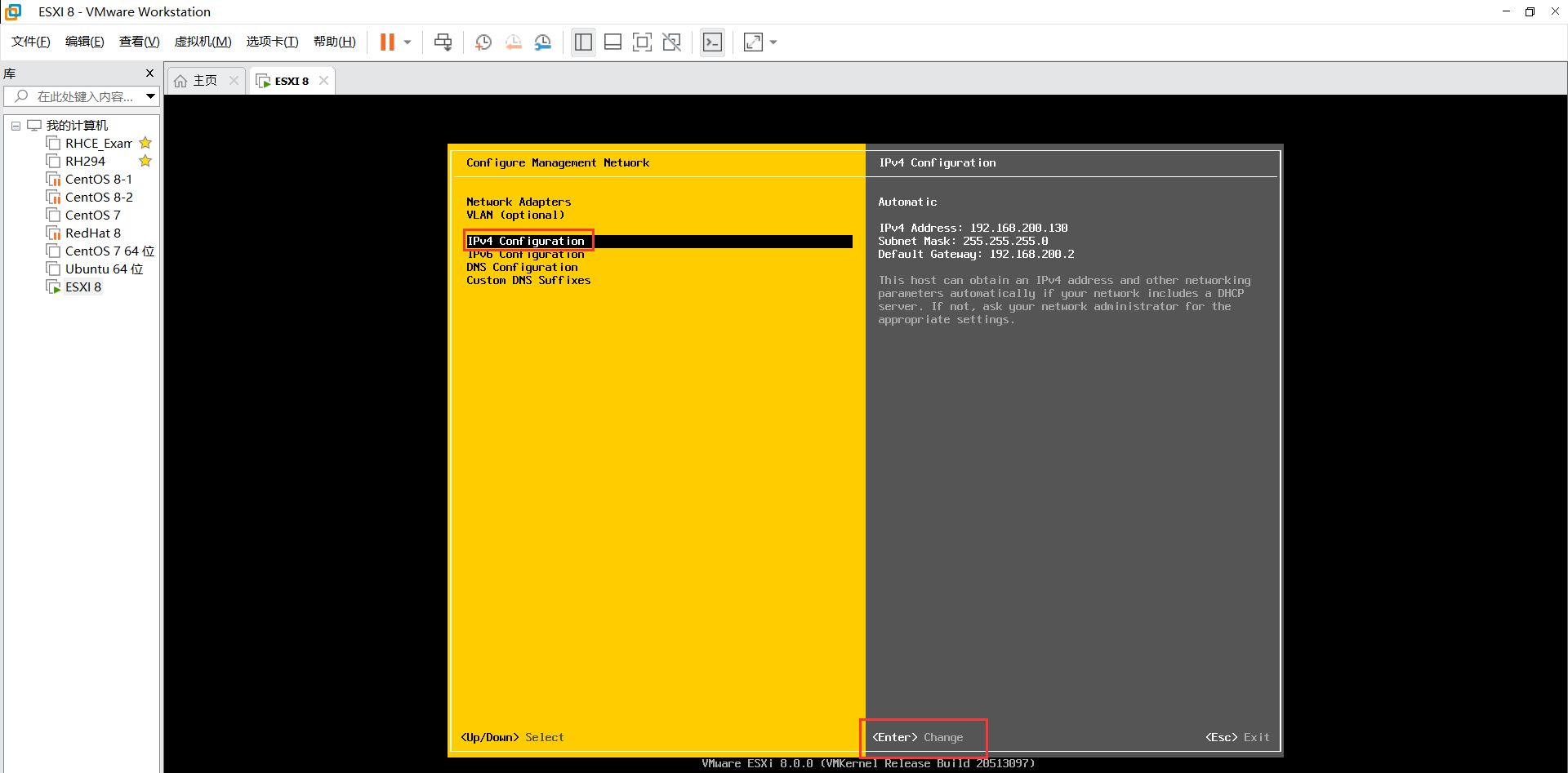
Task: Click IPv4 Configuration menu entry
Action: 659,241
